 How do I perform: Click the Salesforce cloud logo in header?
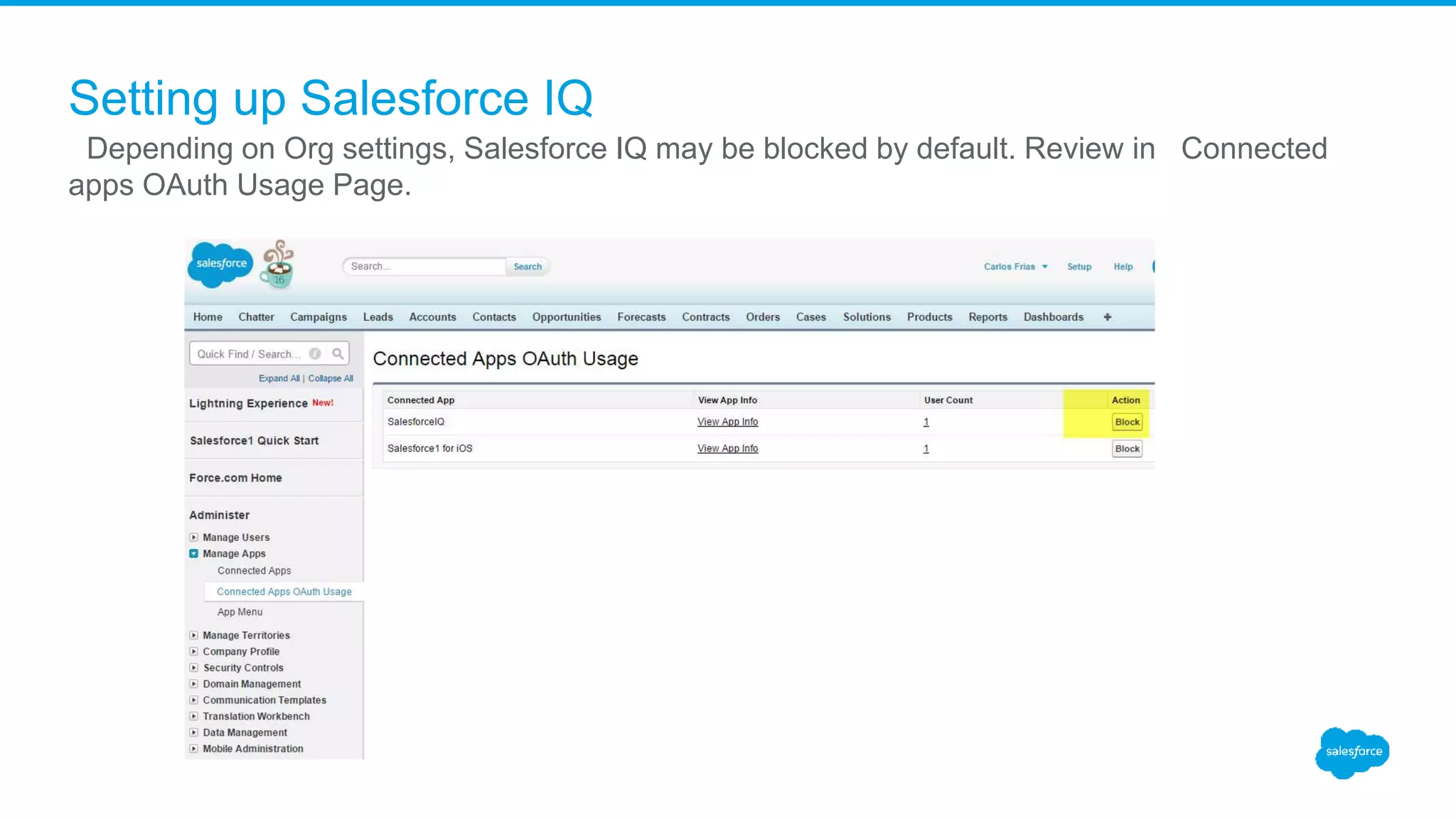point(220,264)
